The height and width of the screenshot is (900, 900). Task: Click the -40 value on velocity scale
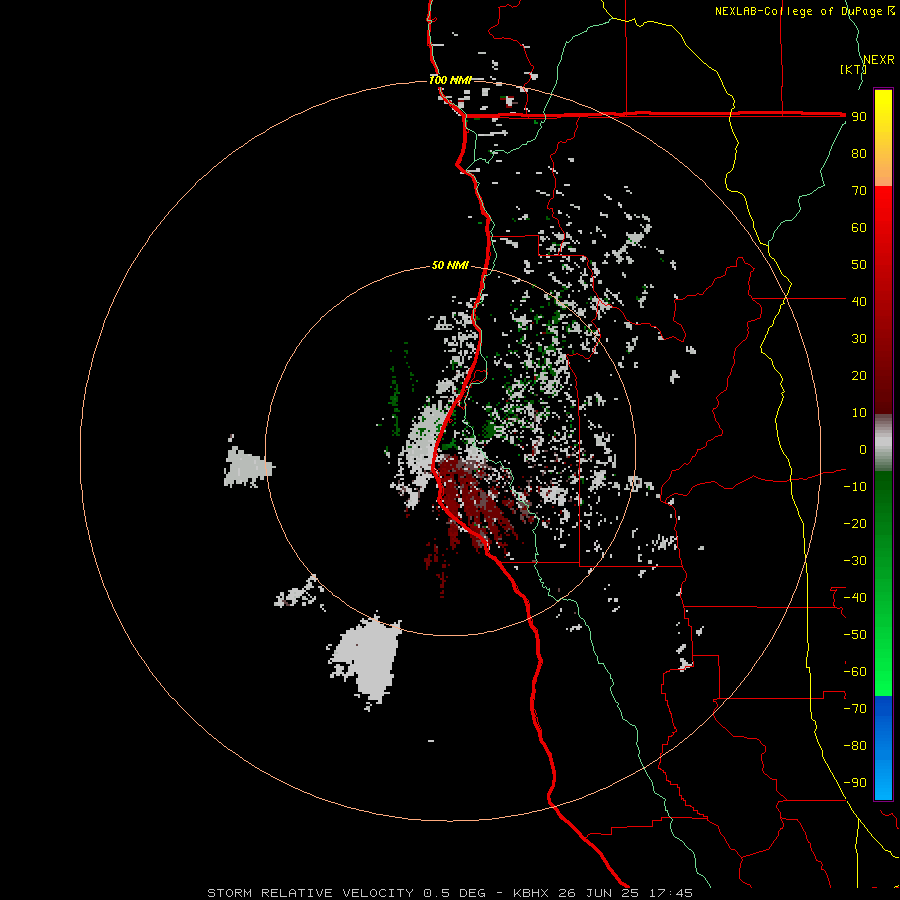[855, 598]
